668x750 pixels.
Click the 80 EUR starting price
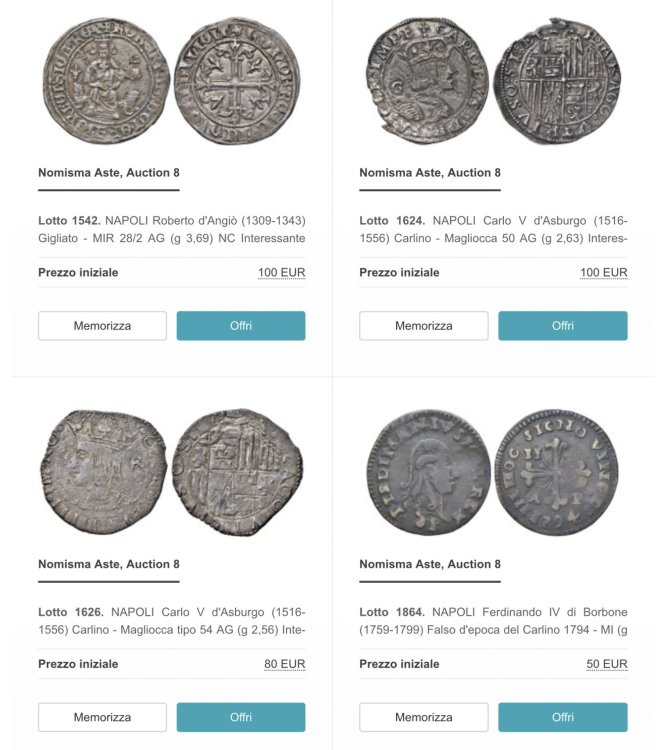(285, 664)
